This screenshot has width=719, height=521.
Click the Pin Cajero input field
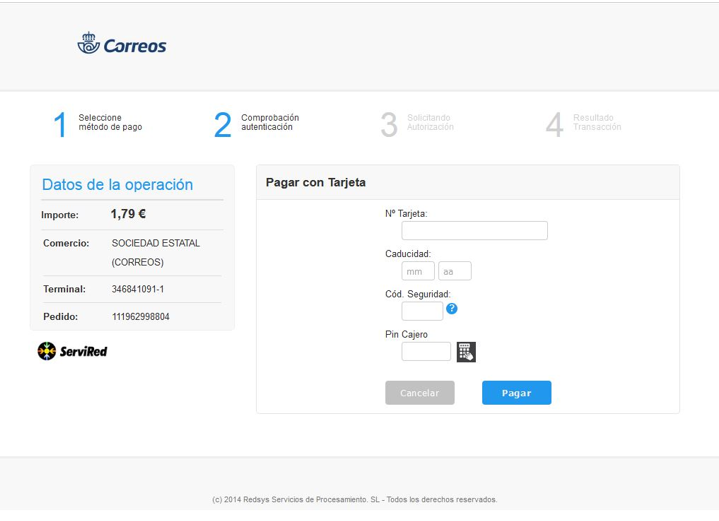click(x=426, y=351)
